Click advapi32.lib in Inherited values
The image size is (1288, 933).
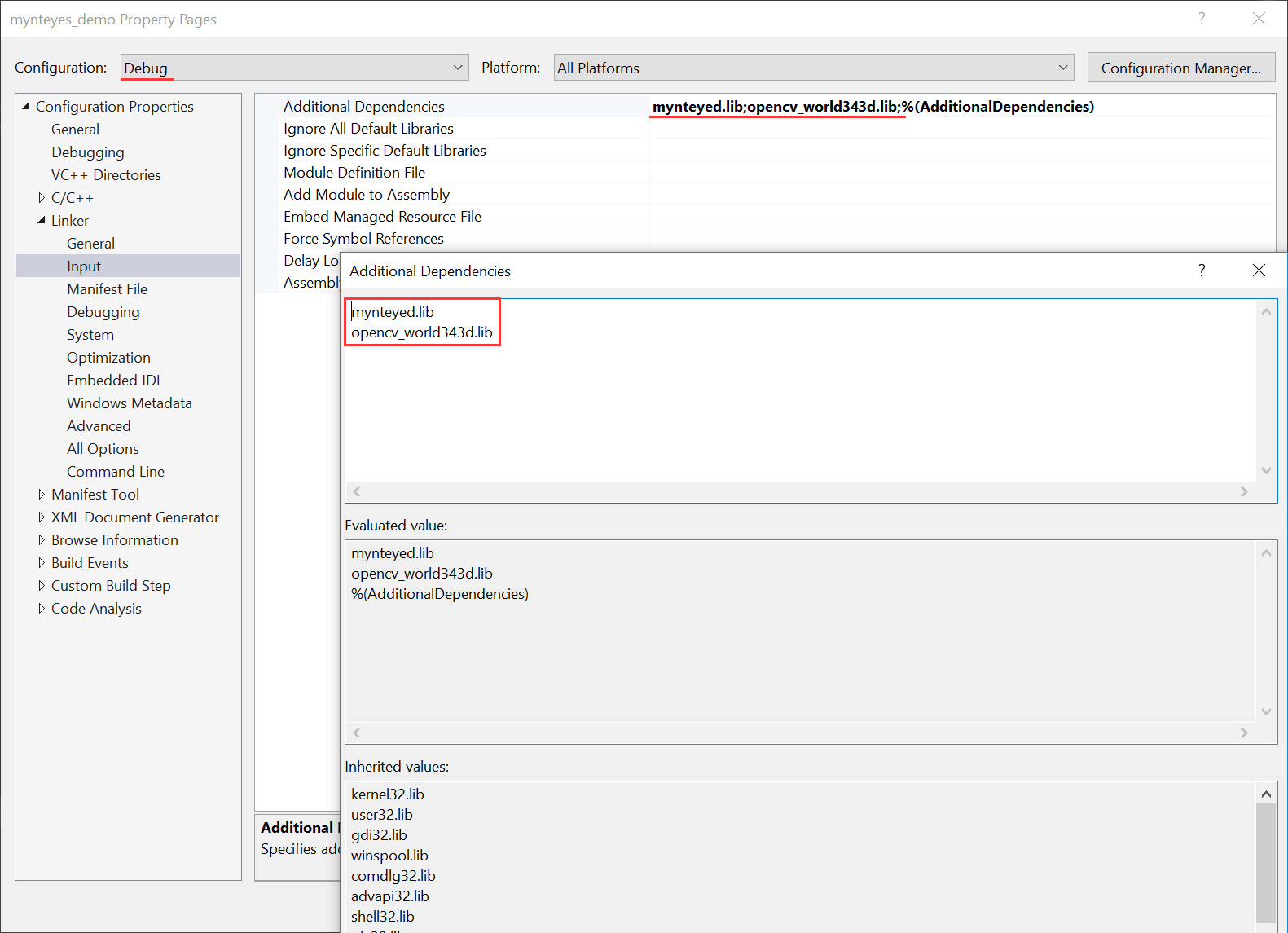(x=390, y=896)
